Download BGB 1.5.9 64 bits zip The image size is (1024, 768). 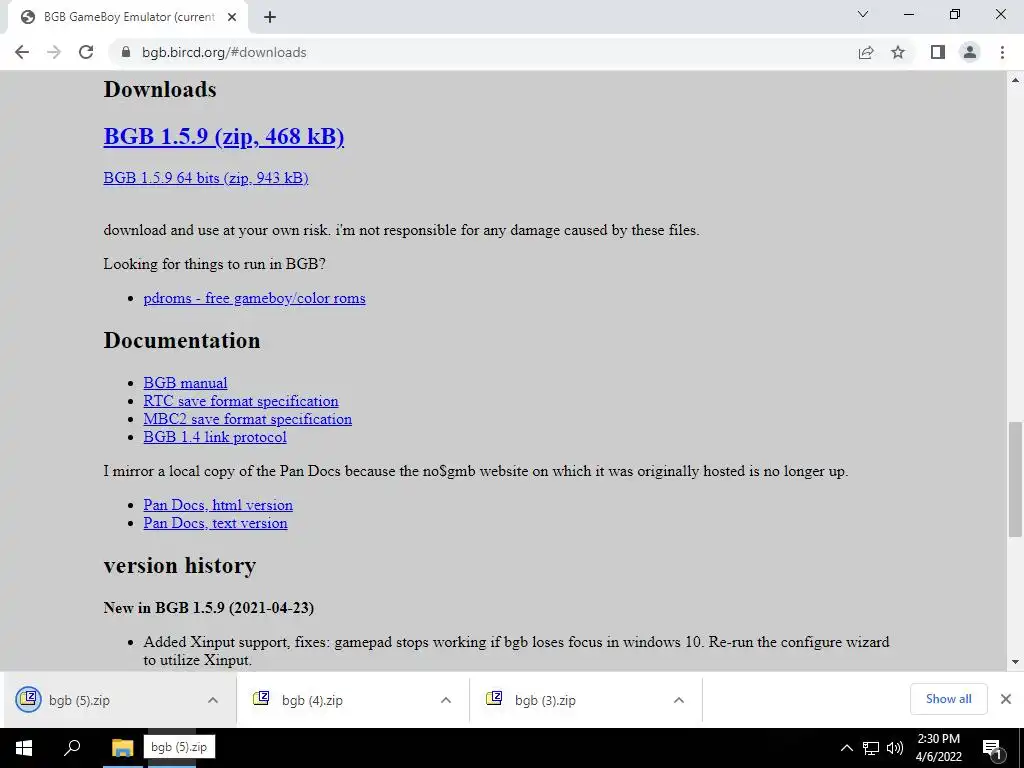coord(206,178)
